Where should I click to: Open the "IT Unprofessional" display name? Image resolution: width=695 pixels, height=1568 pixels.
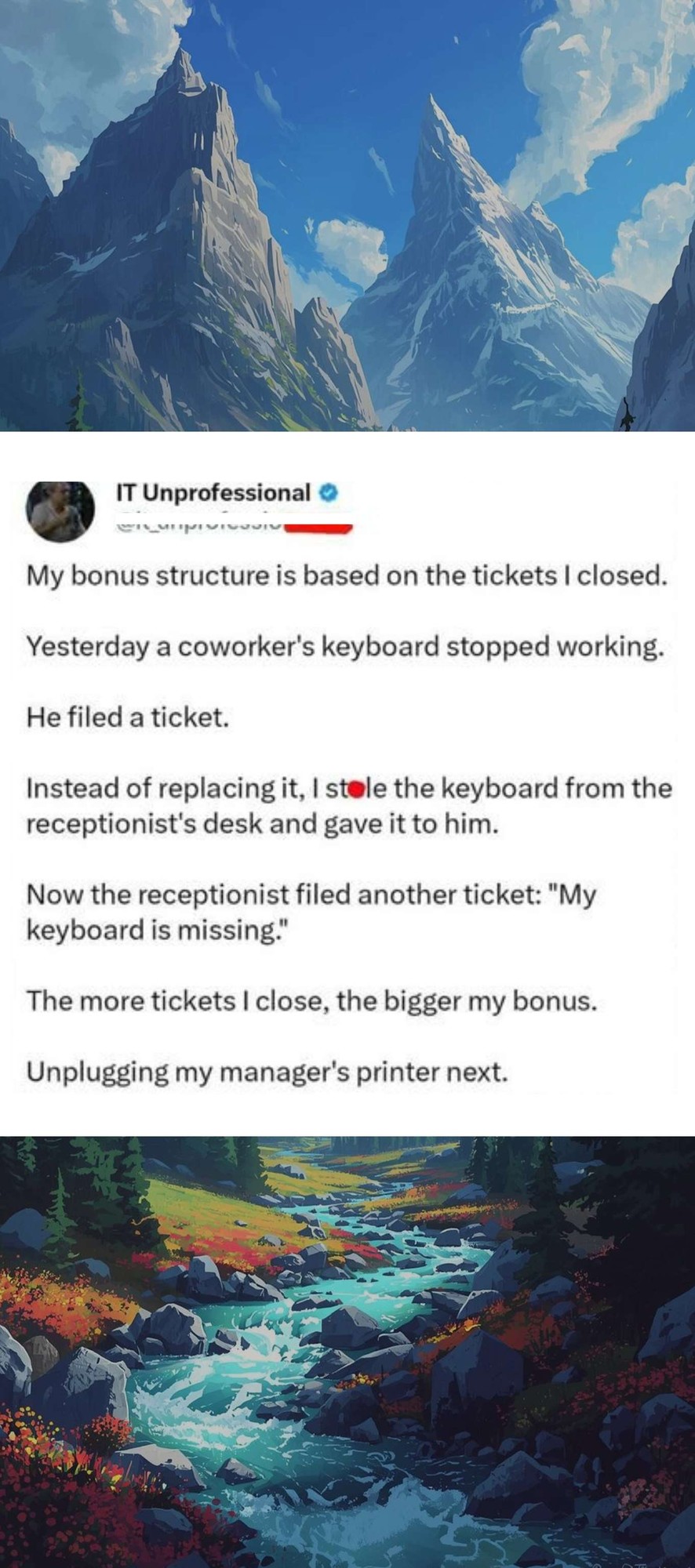pyautogui.click(x=213, y=493)
